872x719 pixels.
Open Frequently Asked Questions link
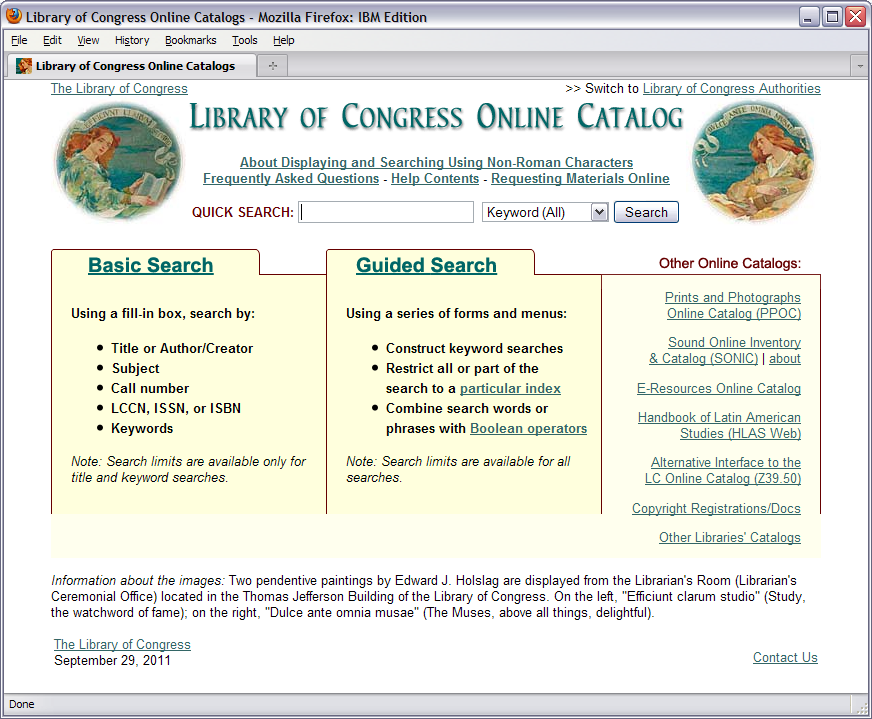(291, 178)
